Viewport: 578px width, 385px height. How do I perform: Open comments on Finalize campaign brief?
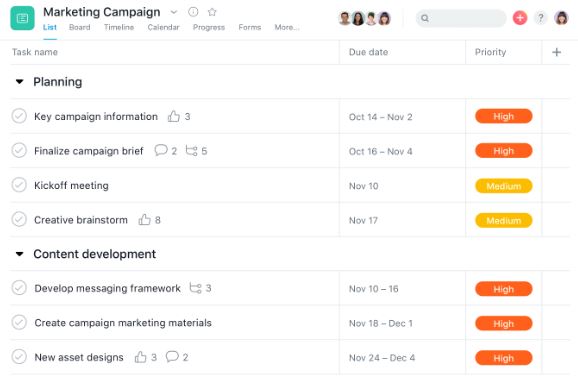pyautogui.click(x=161, y=150)
